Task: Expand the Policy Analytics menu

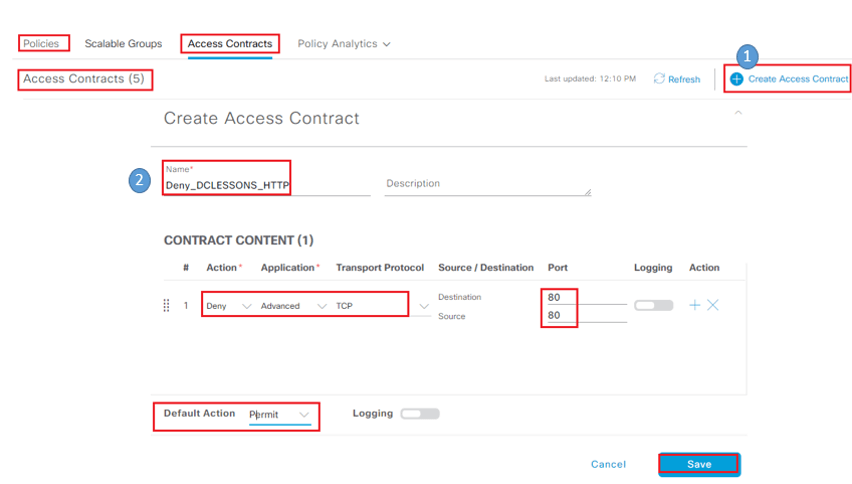Action: coord(343,44)
